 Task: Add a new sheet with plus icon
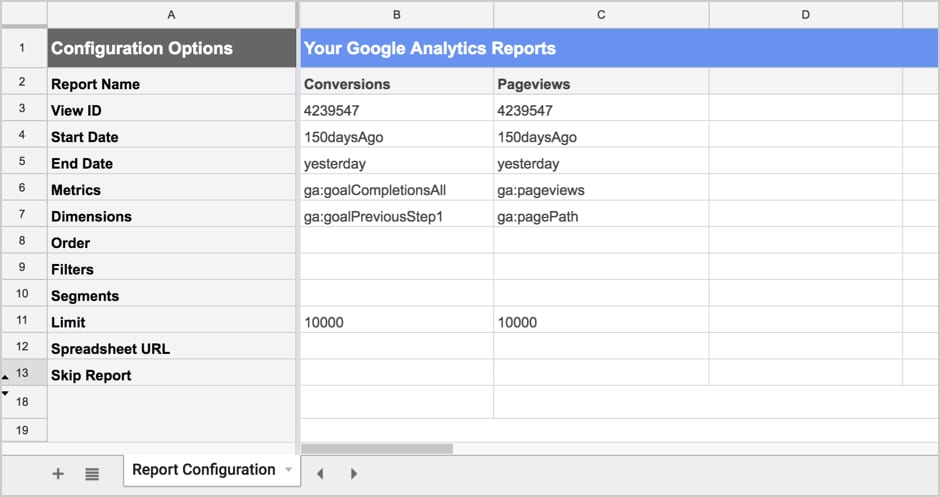point(58,474)
